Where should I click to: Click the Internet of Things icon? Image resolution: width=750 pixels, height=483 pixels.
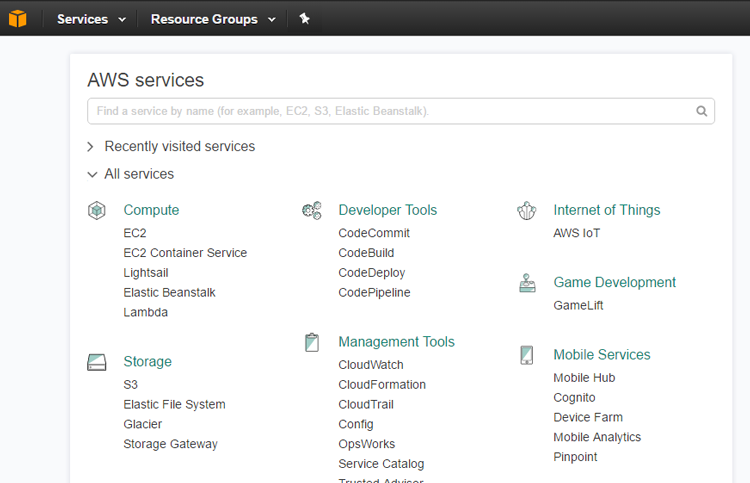click(x=527, y=210)
